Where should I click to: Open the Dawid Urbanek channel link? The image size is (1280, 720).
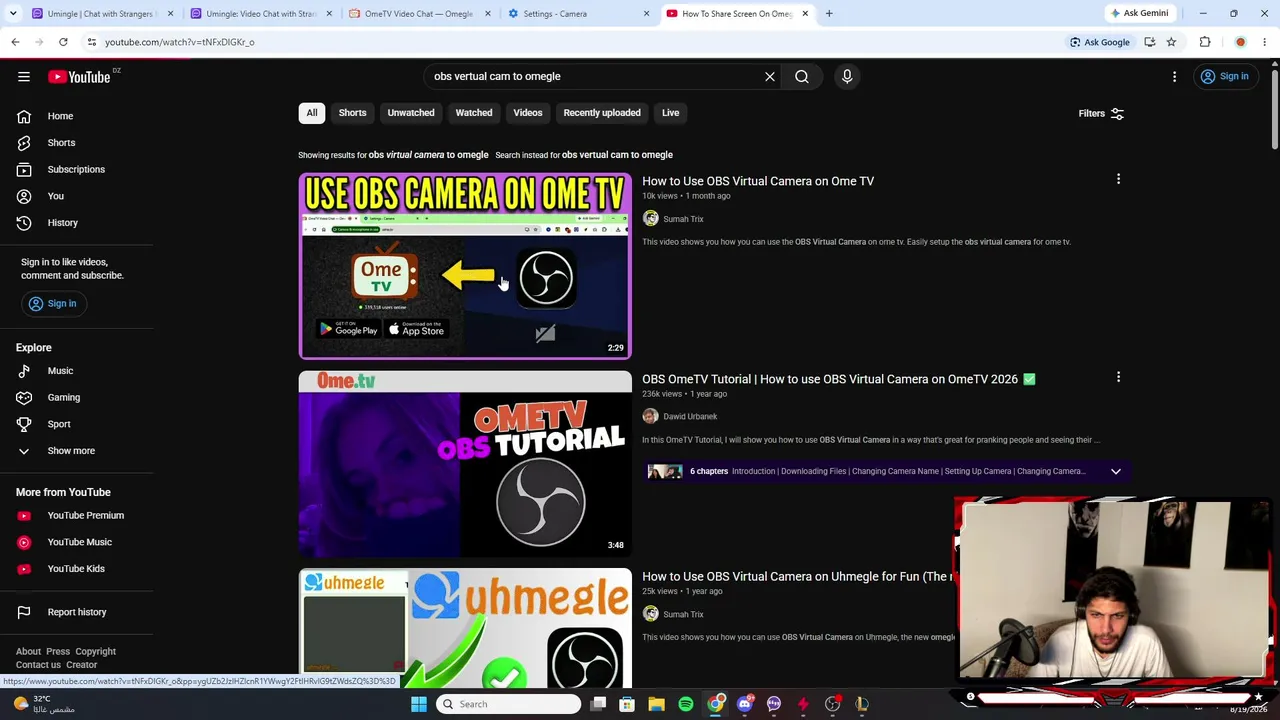click(690, 417)
